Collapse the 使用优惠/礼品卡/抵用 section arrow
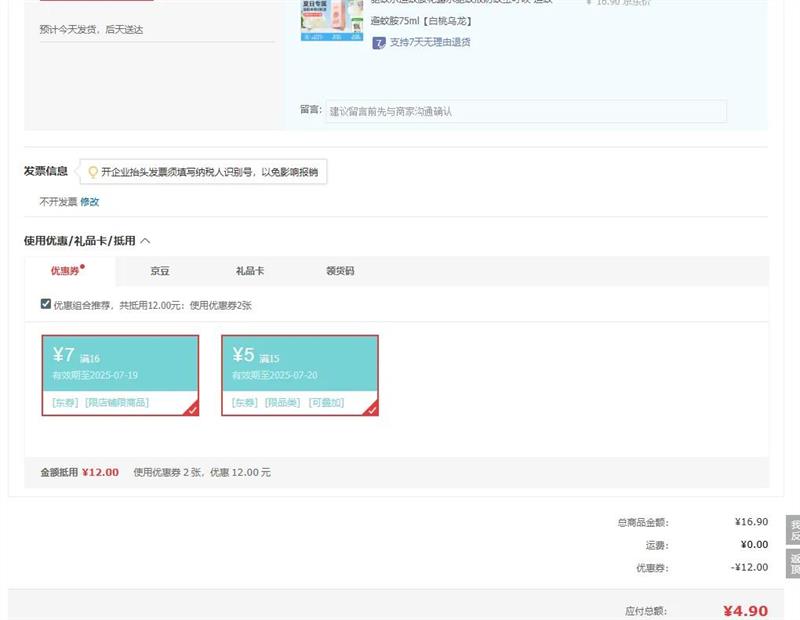 (x=146, y=241)
